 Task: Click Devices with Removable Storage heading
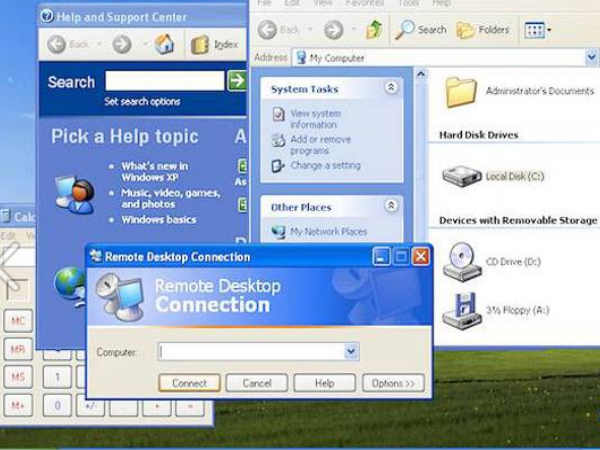[518, 220]
